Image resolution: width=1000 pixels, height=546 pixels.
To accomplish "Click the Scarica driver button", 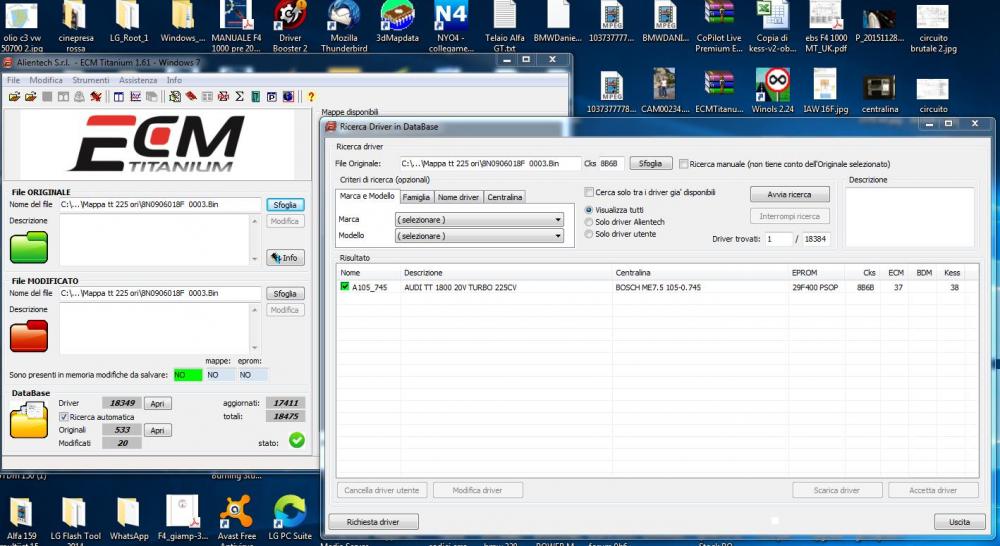I will (x=837, y=491).
